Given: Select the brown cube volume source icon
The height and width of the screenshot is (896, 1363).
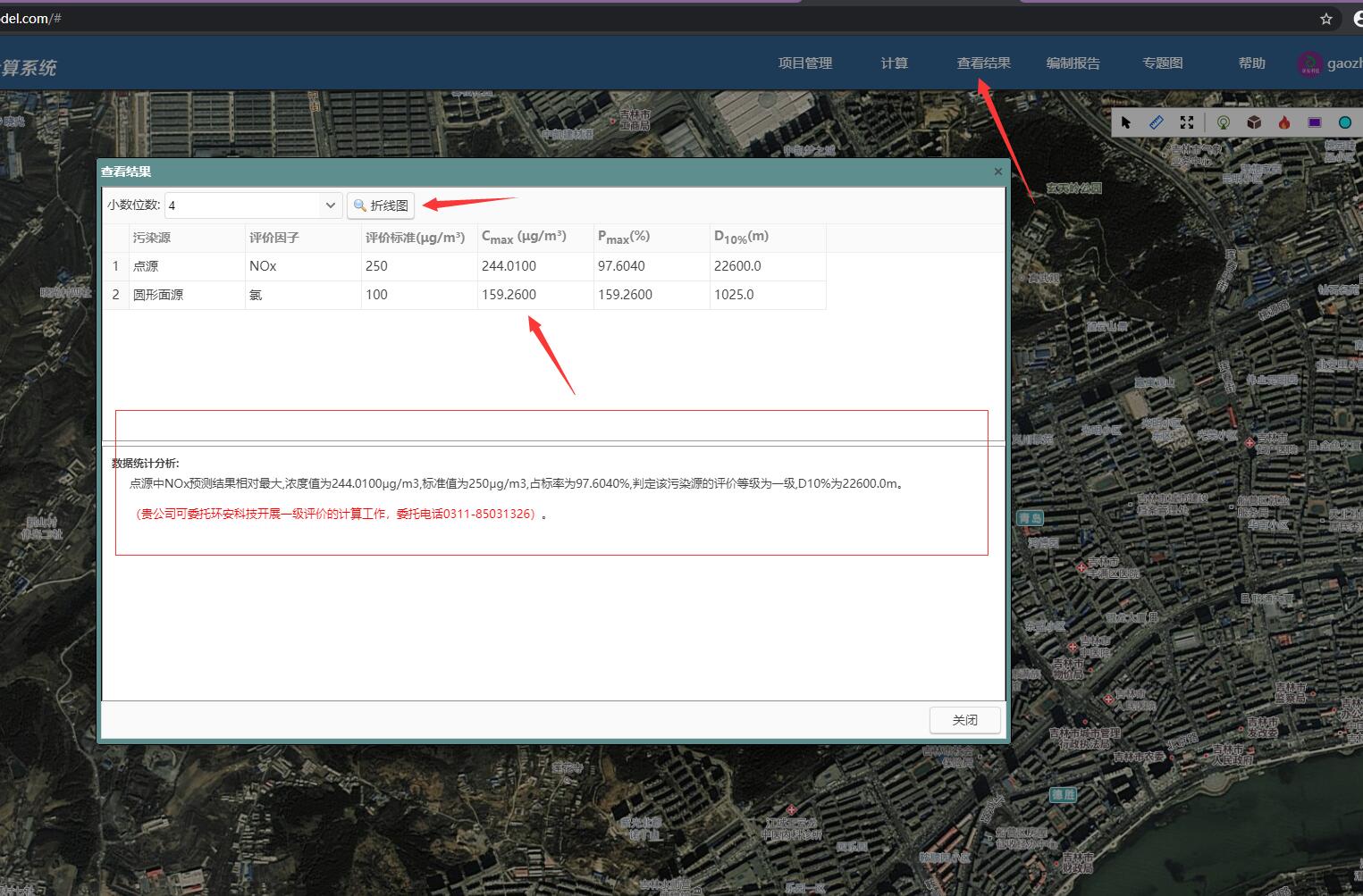Looking at the screenshot, I should tap(1254, 122).
